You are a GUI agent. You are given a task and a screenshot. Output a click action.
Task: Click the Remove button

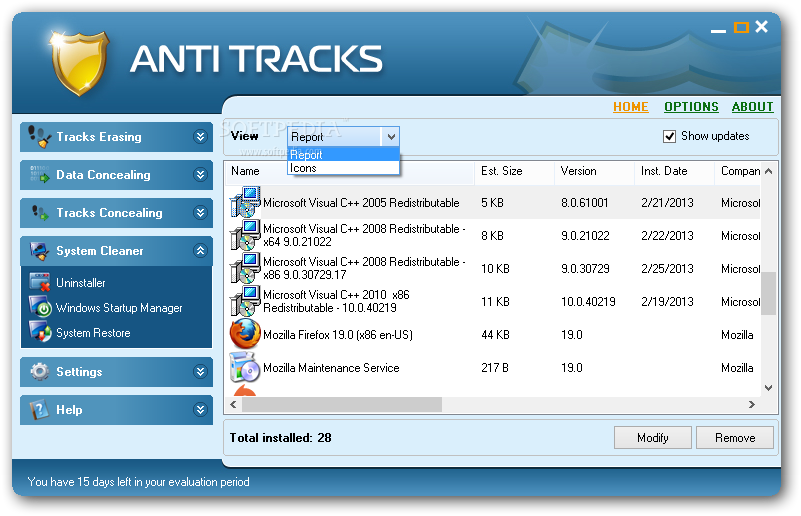(x=735, y=438)
